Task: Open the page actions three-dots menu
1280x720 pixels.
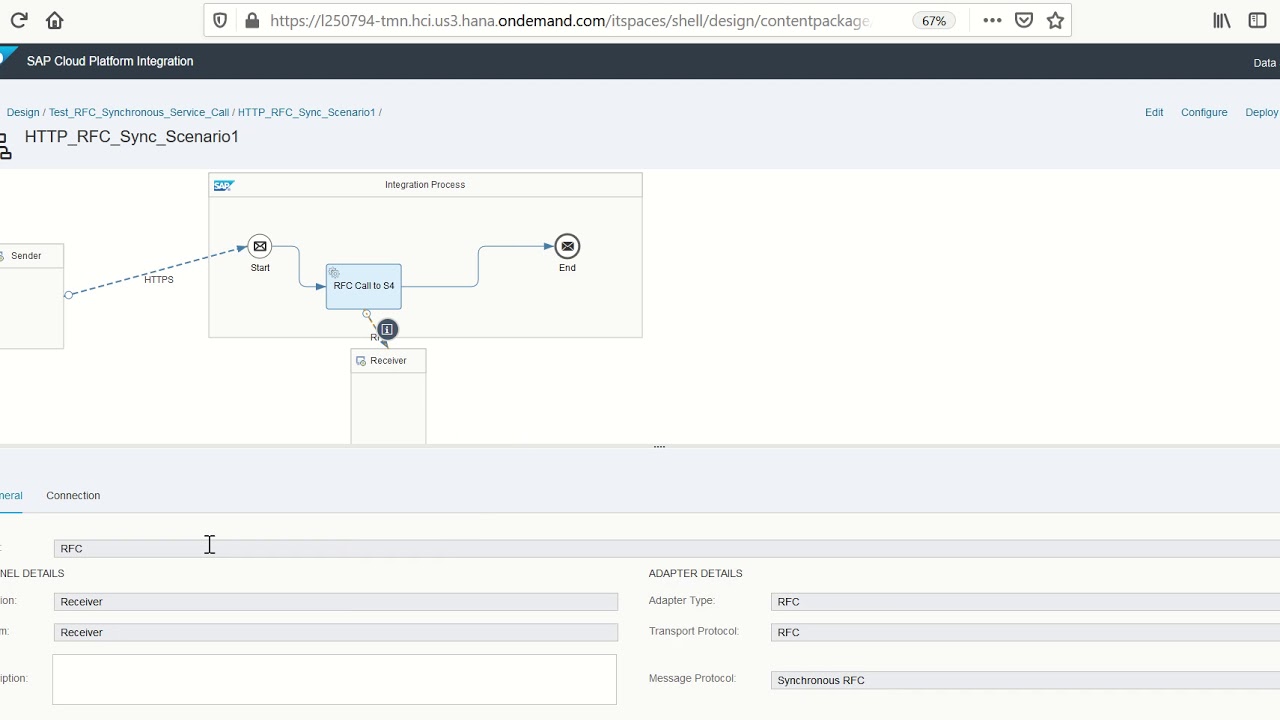Action: [992, 20]
